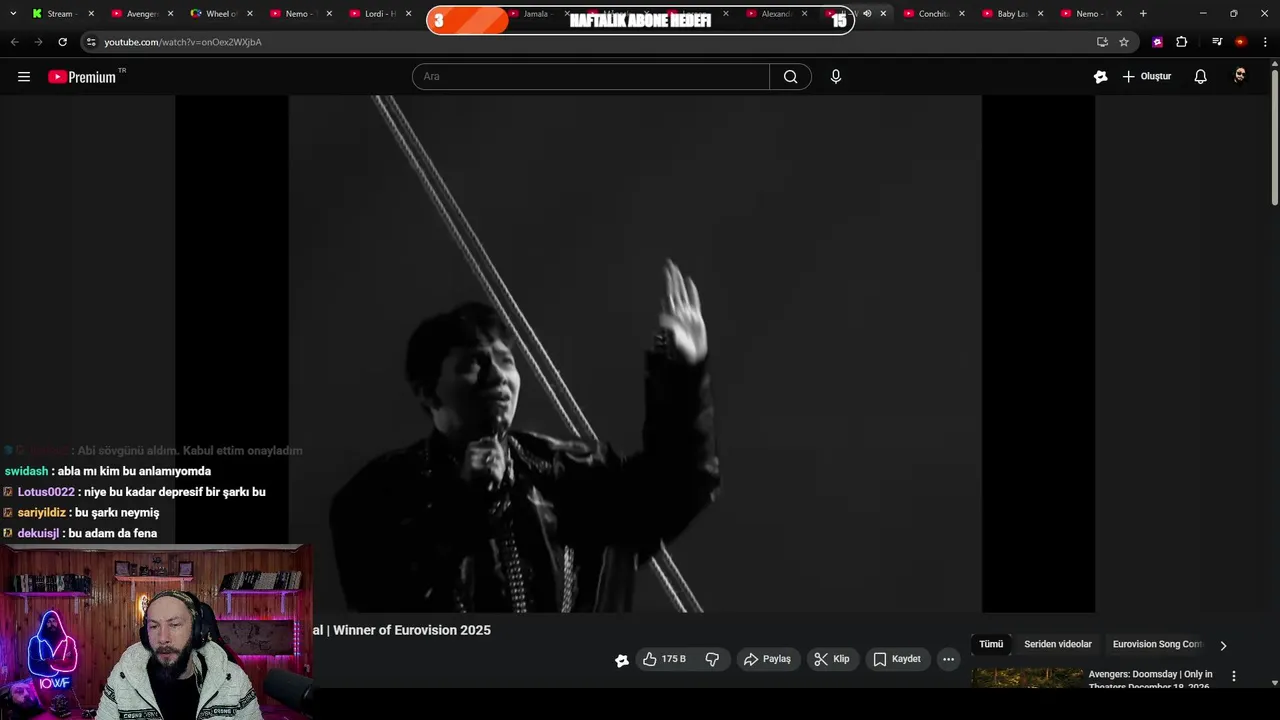View site information icon in address bar
The height and width of the screenshot is (720, 1280).
[91, 42]
